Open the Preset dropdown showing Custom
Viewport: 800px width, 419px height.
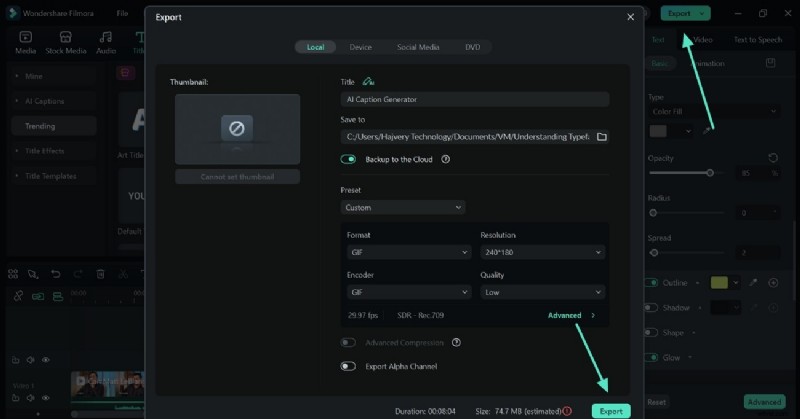[x=402, y=207]
